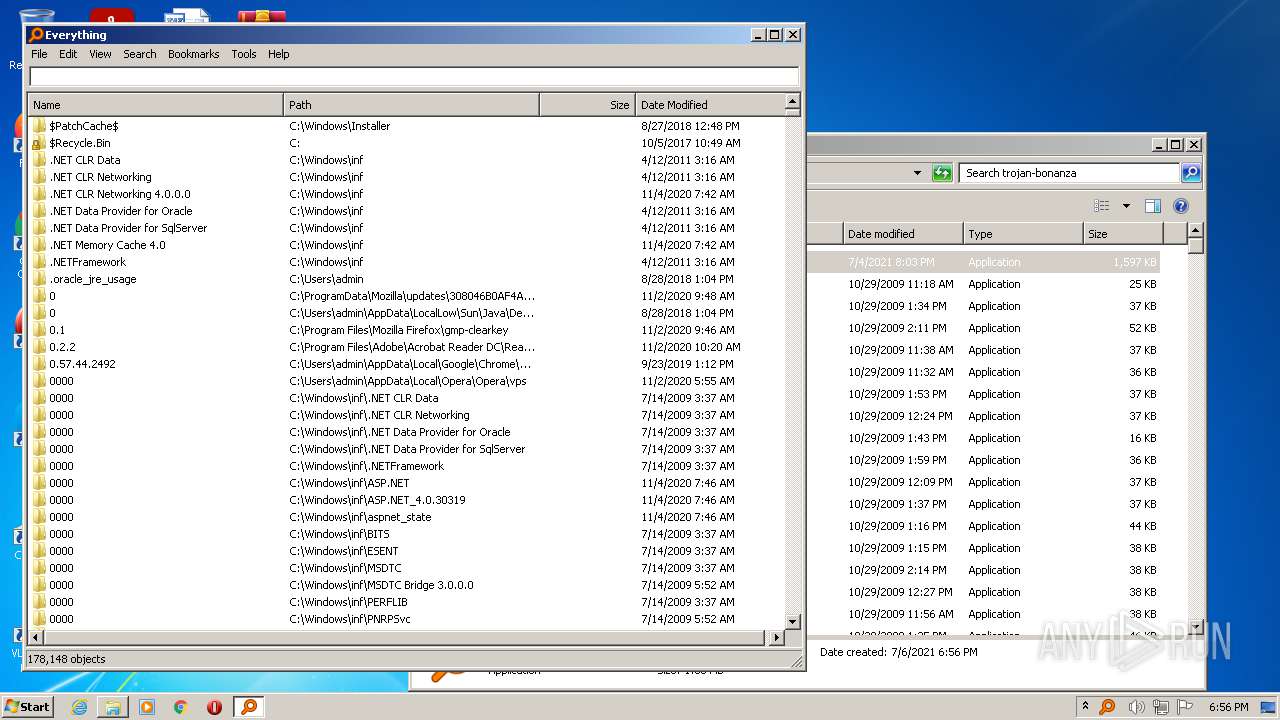This screenshot has height=720, width=1280.
Task: Click the 178,148 objects status bar text
Action: pyautogui.click(x=66, y=659)
